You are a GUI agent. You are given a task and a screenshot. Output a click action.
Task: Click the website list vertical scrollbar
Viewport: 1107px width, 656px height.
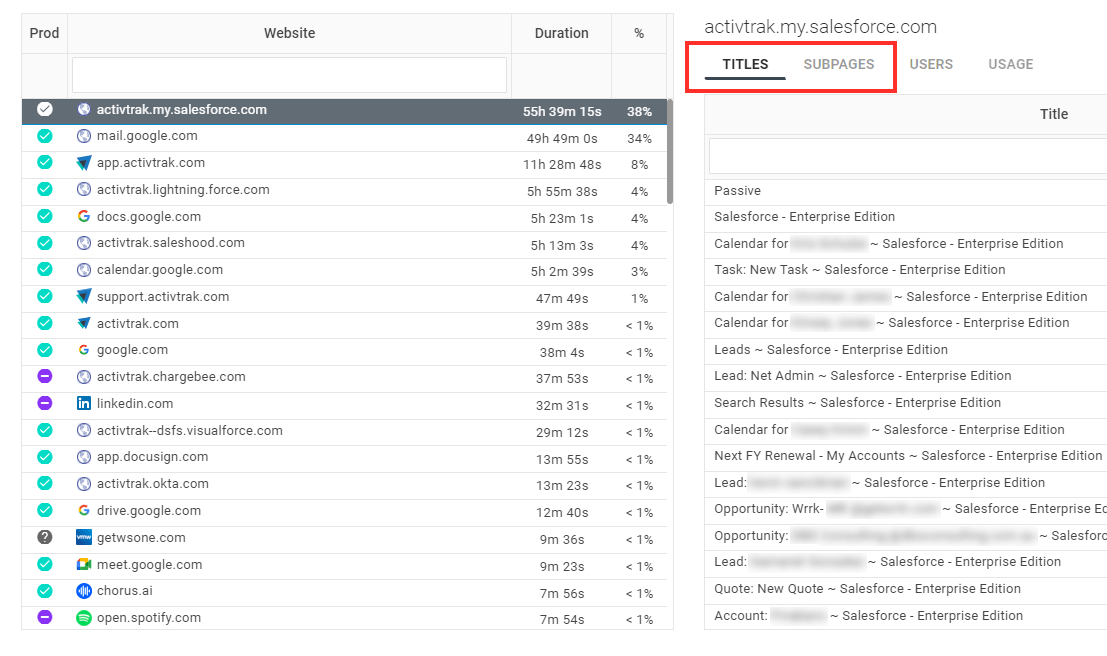(x=669, y=152)
